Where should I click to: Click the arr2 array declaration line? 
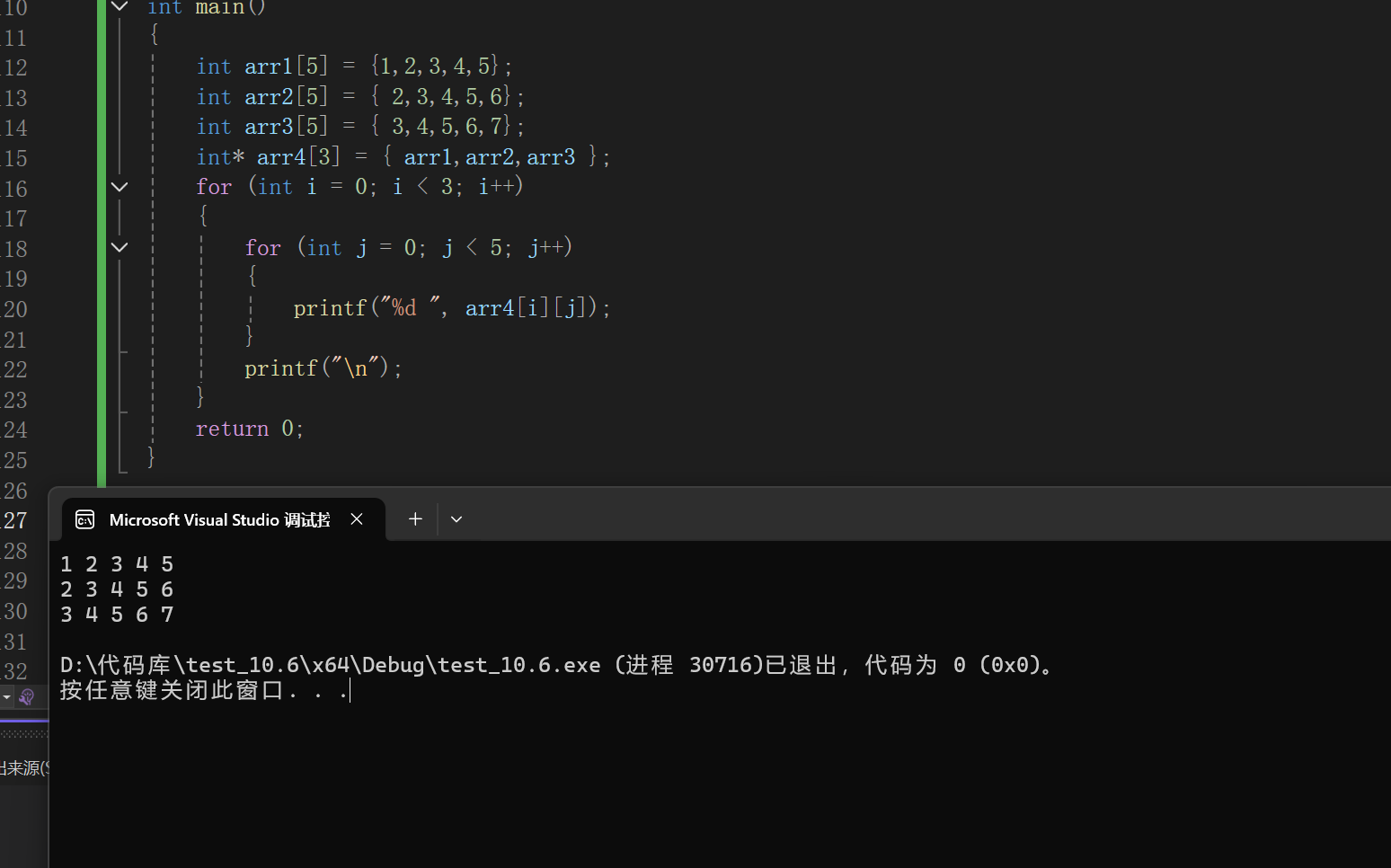(x=360, y=96)
